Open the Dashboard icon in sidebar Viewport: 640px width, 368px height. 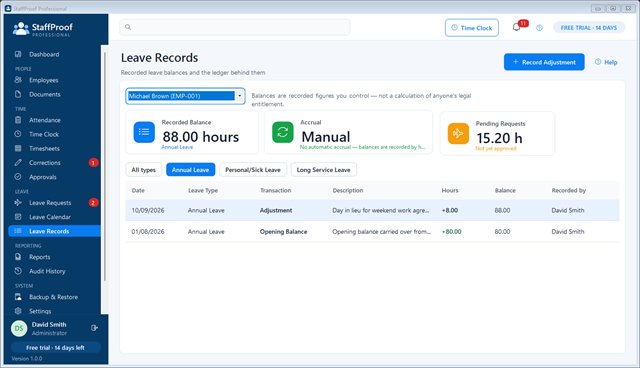pyautogui.click(x=18, y=54)
